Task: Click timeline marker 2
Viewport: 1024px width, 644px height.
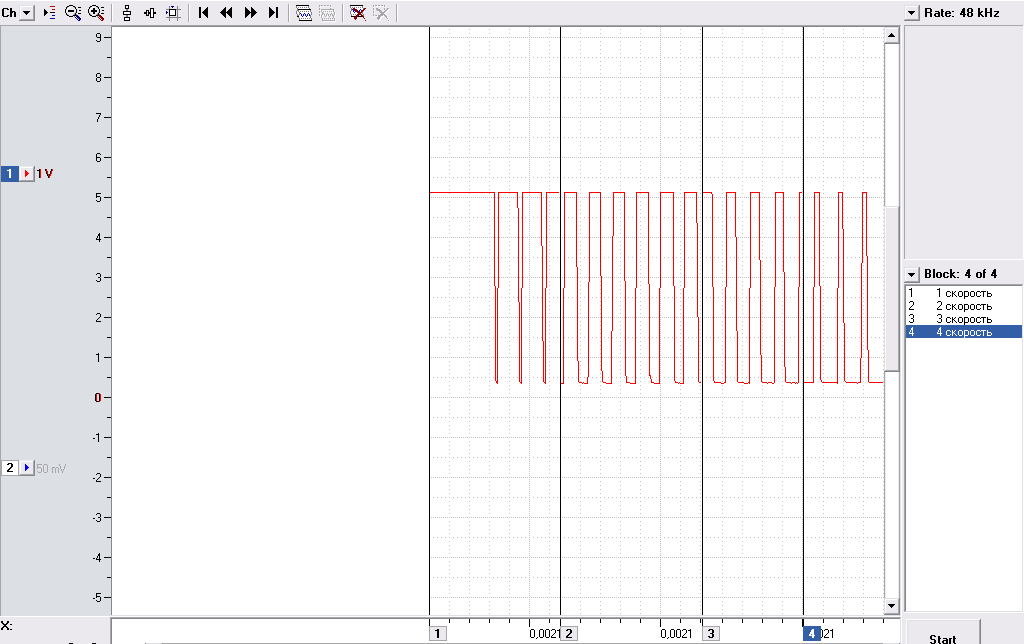Action: 569,634
